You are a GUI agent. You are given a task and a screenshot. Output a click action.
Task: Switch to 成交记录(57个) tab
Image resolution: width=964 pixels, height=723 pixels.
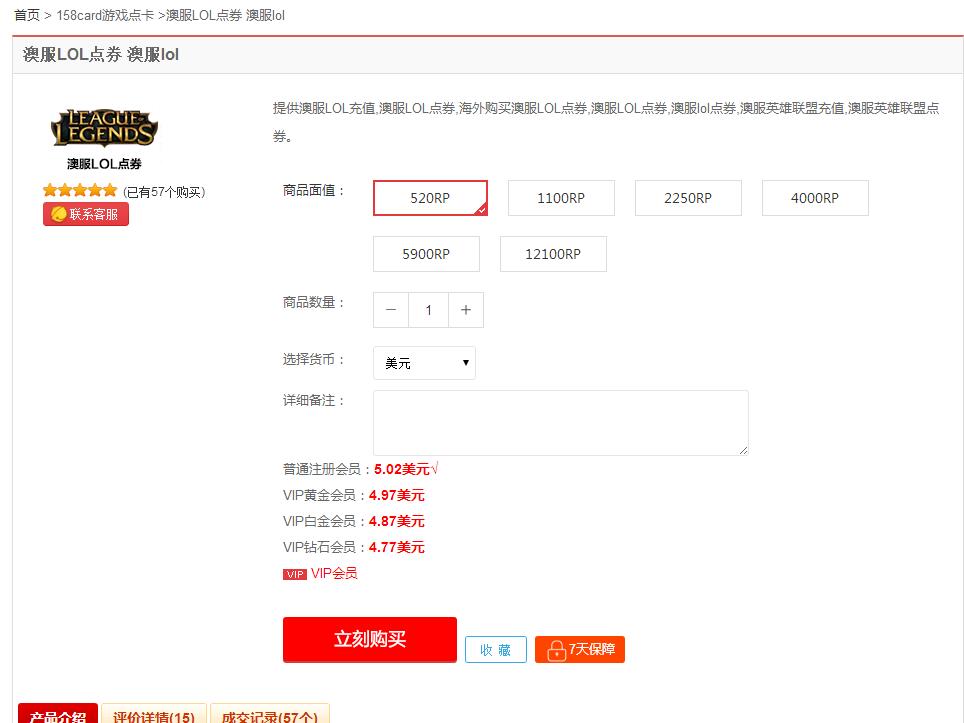[x=270, y=714]
